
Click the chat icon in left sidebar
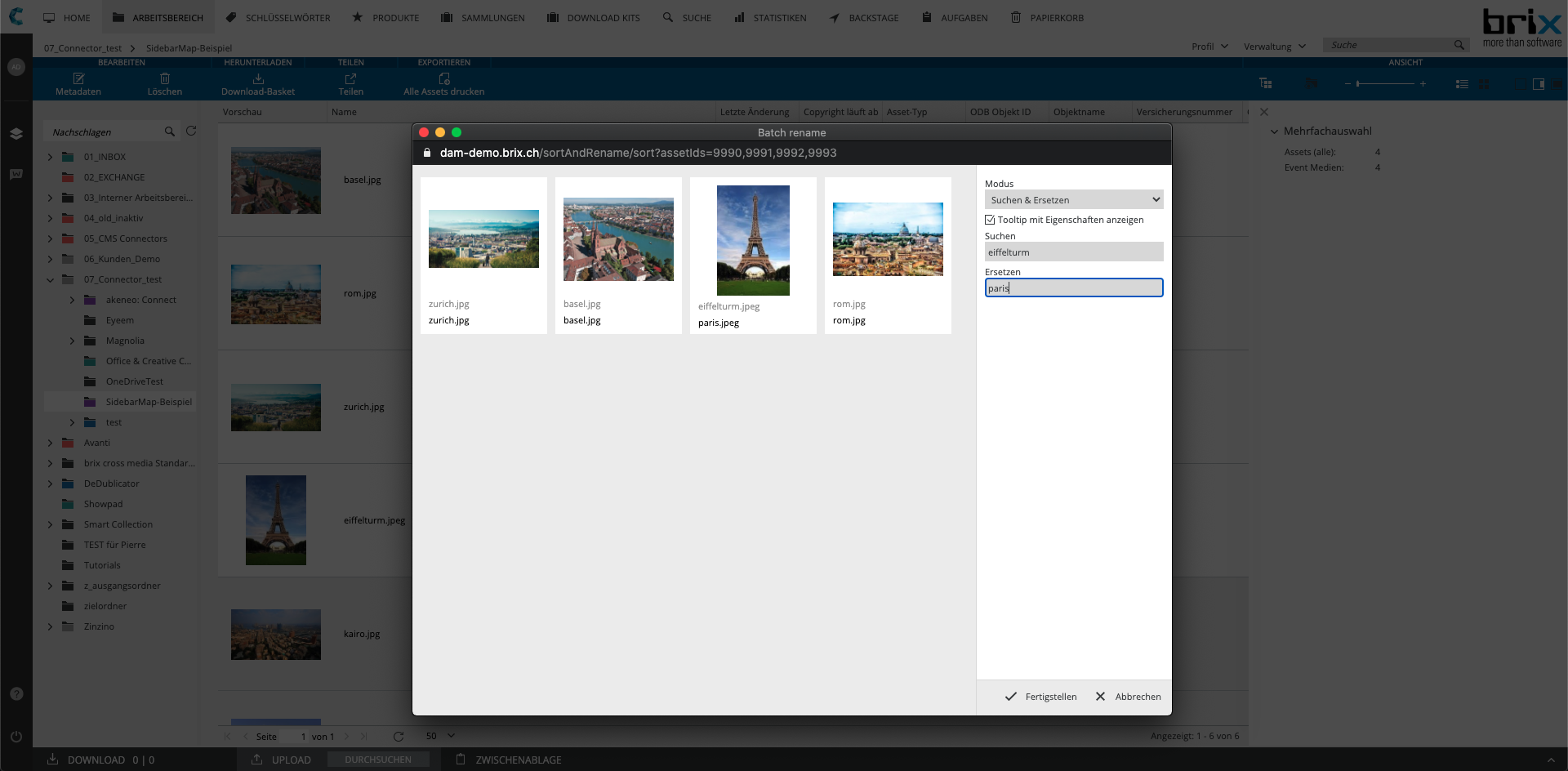16,174
